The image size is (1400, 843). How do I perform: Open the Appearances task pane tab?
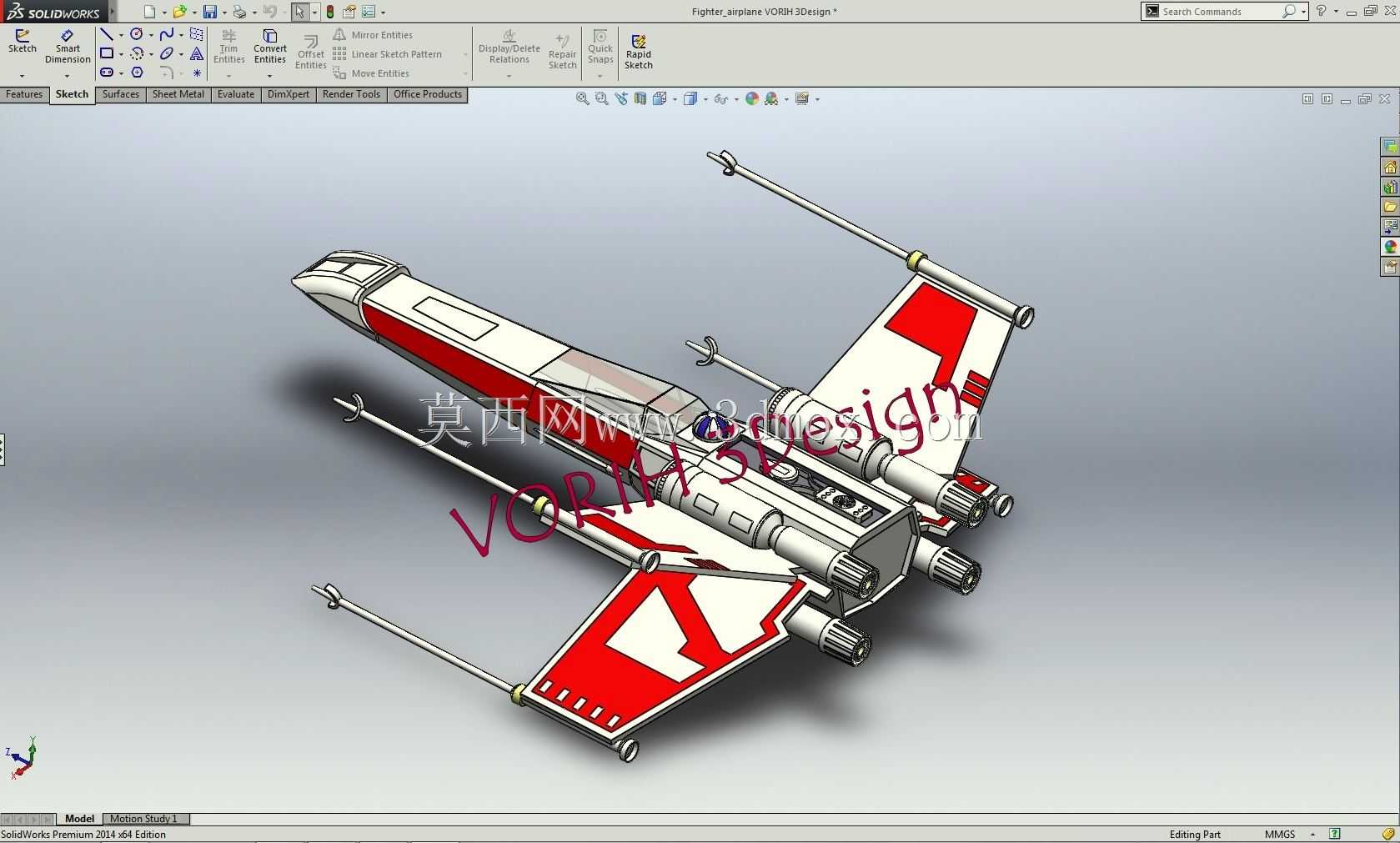1390,247
